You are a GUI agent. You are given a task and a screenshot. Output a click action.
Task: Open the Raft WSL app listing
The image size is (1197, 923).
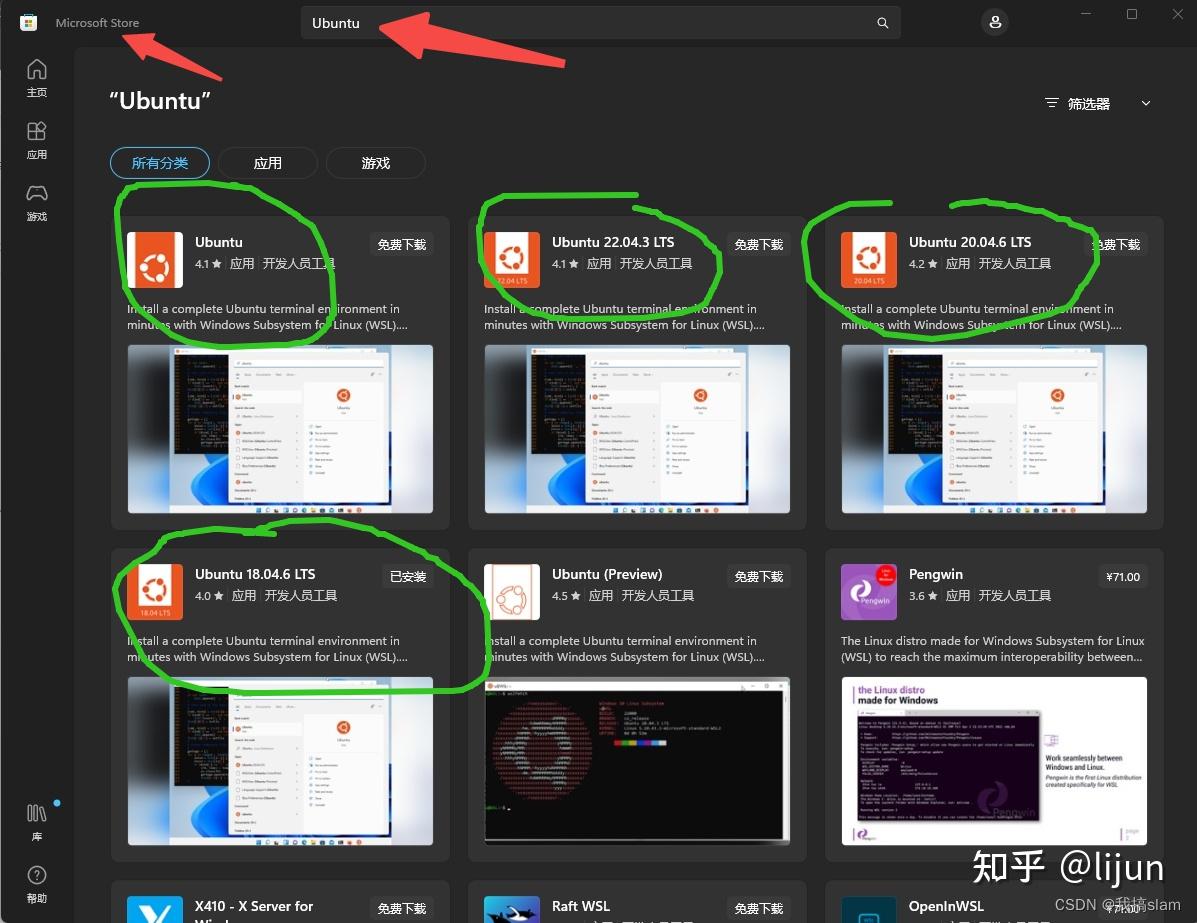pyautogui.click(x=580, y=906)
